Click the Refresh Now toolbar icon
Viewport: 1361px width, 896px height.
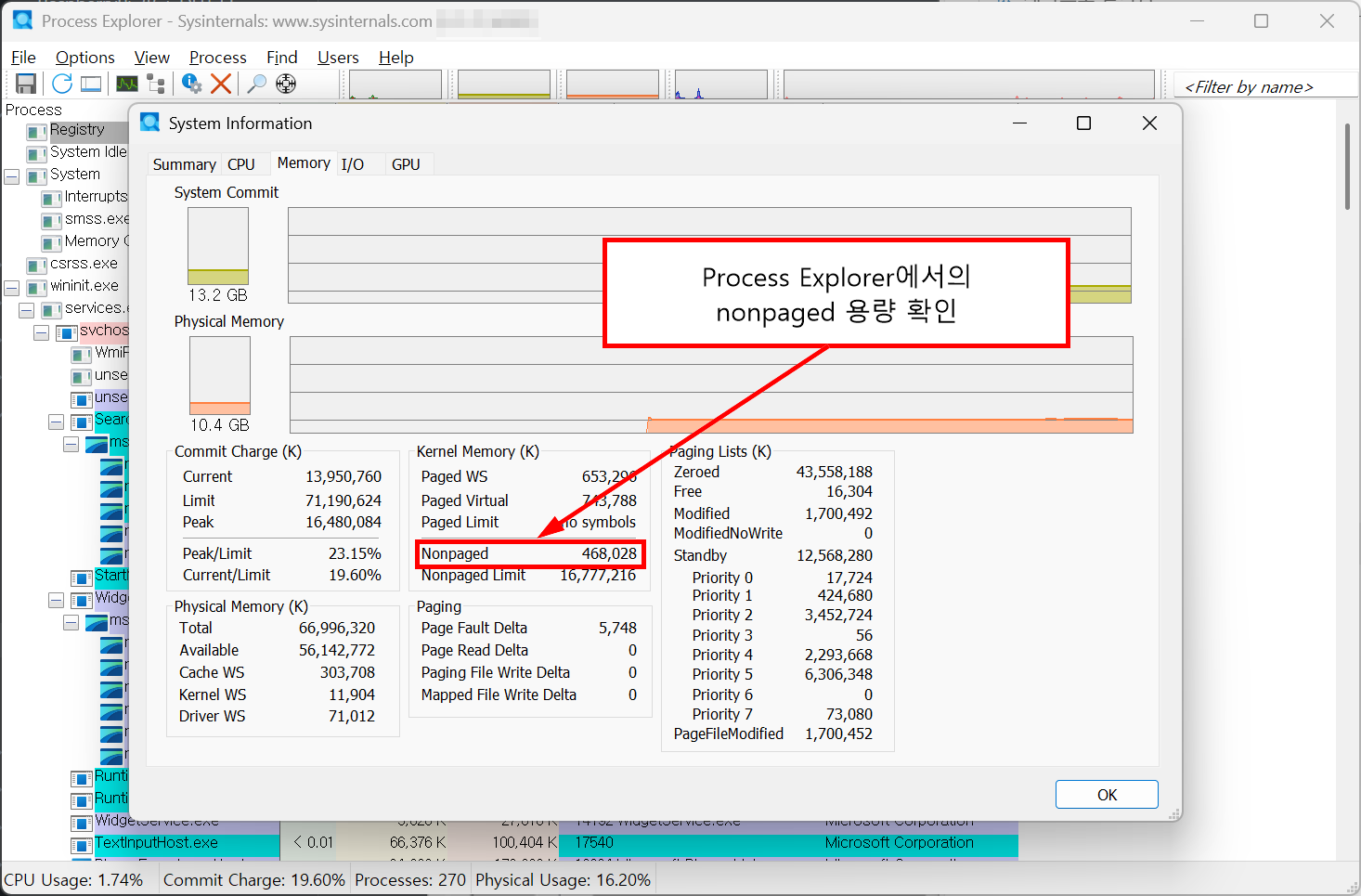[x=62, y=84]
